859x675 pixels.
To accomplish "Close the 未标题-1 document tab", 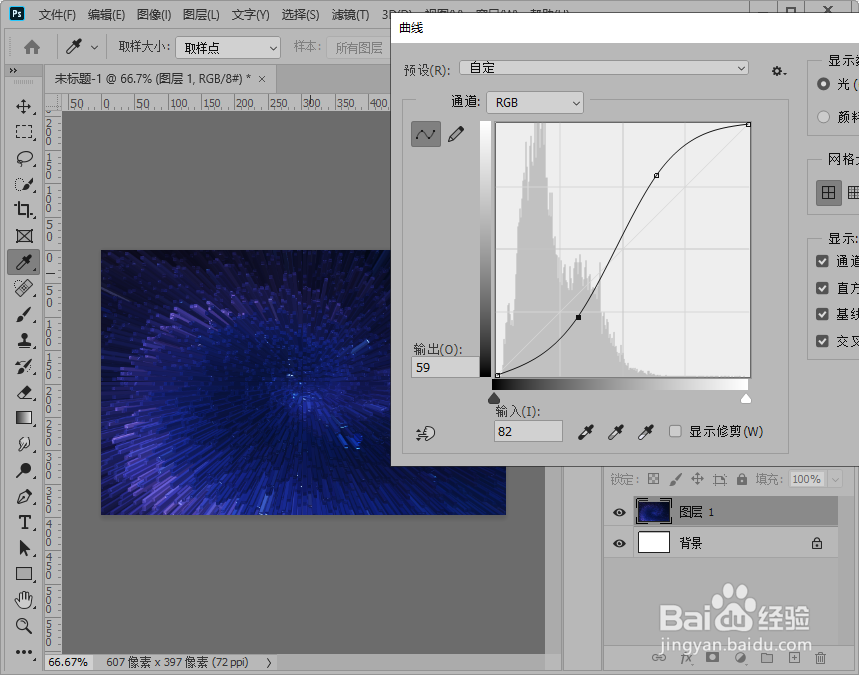I will (262, 79).
